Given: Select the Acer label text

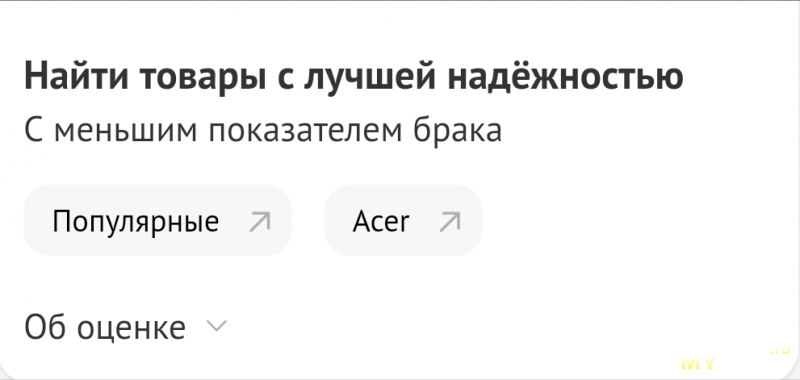Looking at the screenshot, I should click(x=381, y=222).
